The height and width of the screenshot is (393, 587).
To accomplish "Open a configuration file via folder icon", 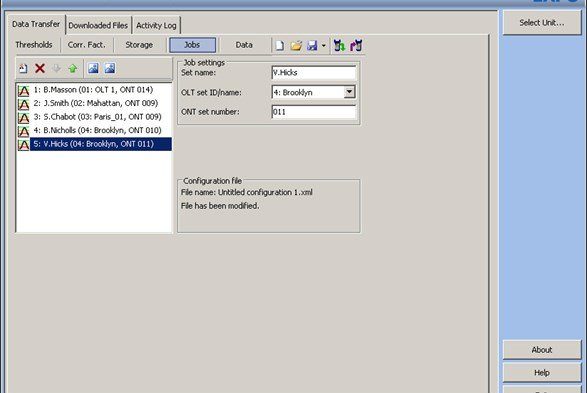I will point(296,46).
